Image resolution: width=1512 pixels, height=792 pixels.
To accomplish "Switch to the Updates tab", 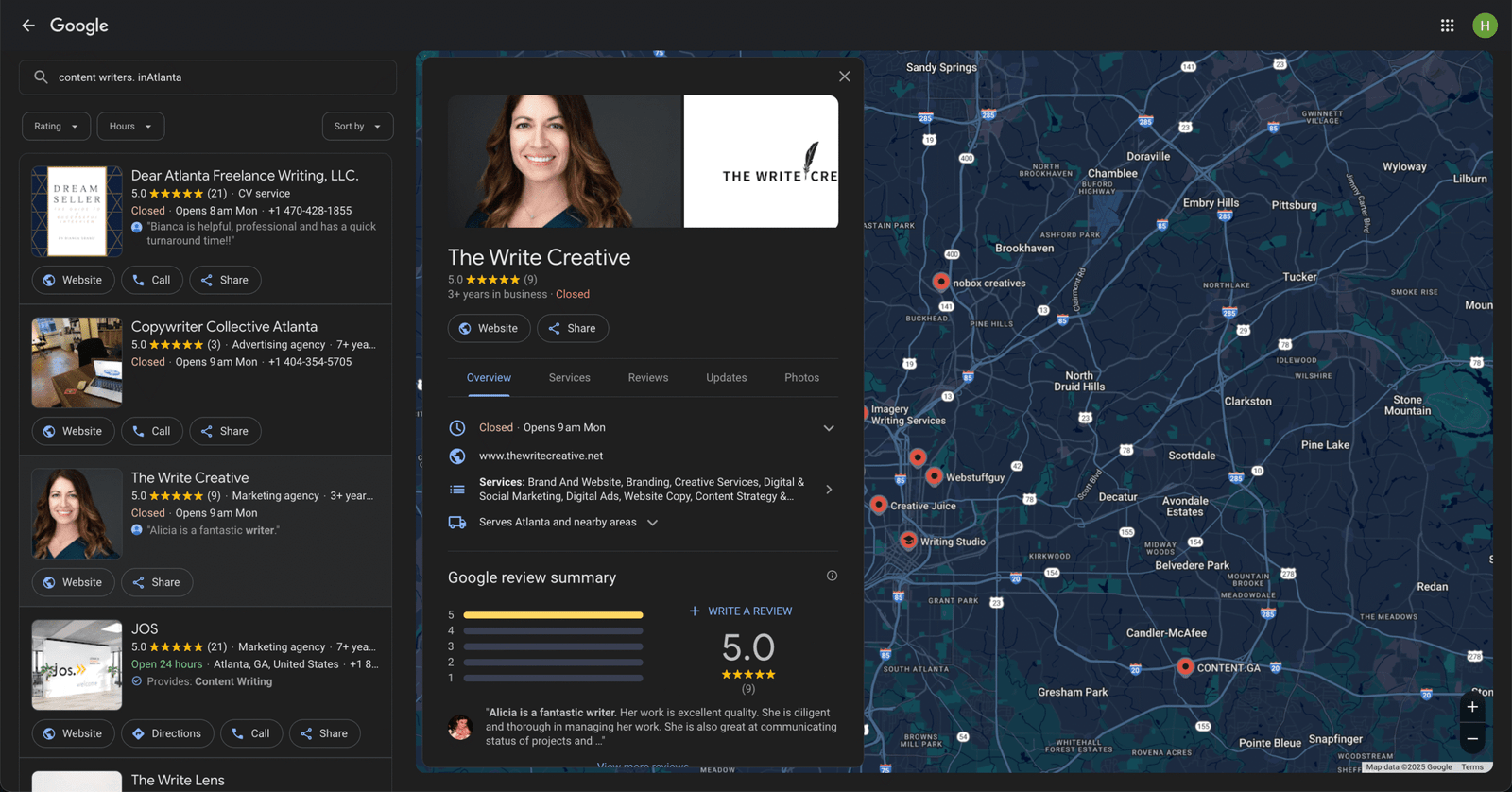I will click(727, 378).
